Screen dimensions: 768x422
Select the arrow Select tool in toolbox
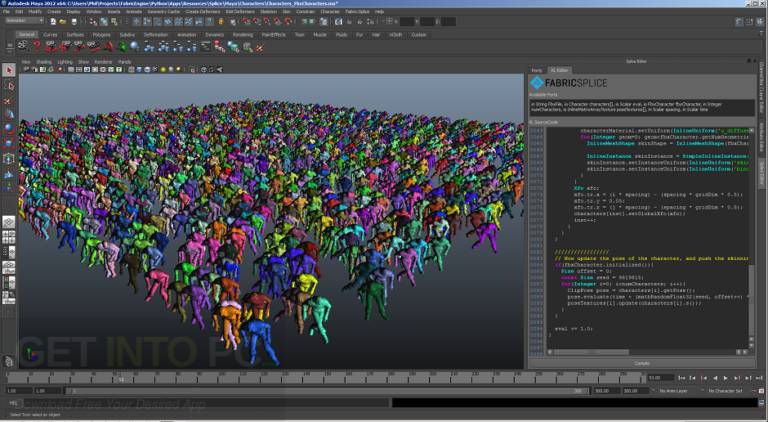[x=9, y=70]
